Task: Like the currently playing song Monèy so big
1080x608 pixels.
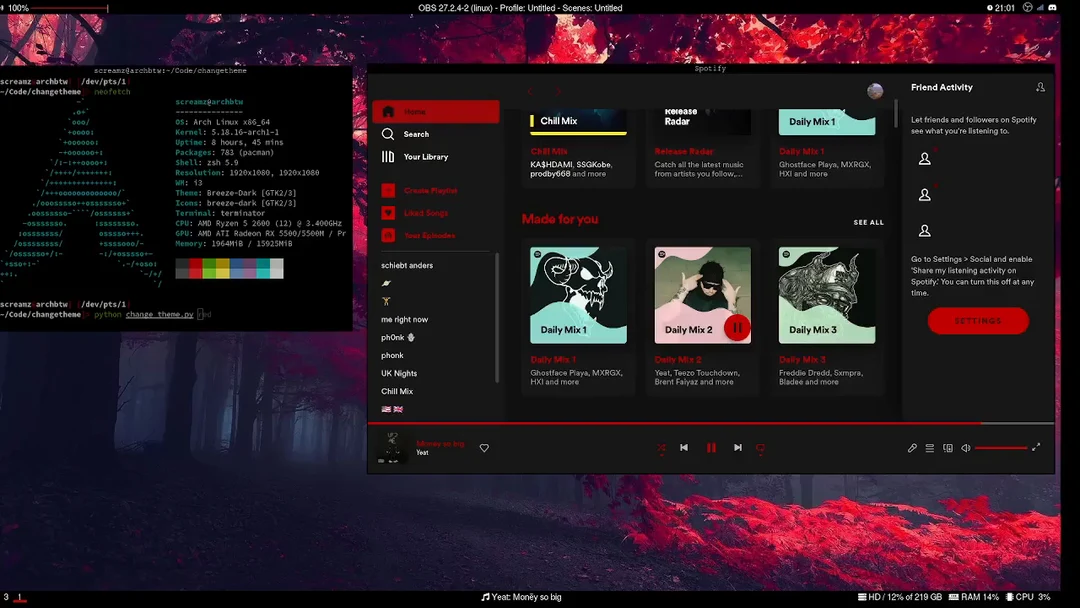Action: [484, 448]
